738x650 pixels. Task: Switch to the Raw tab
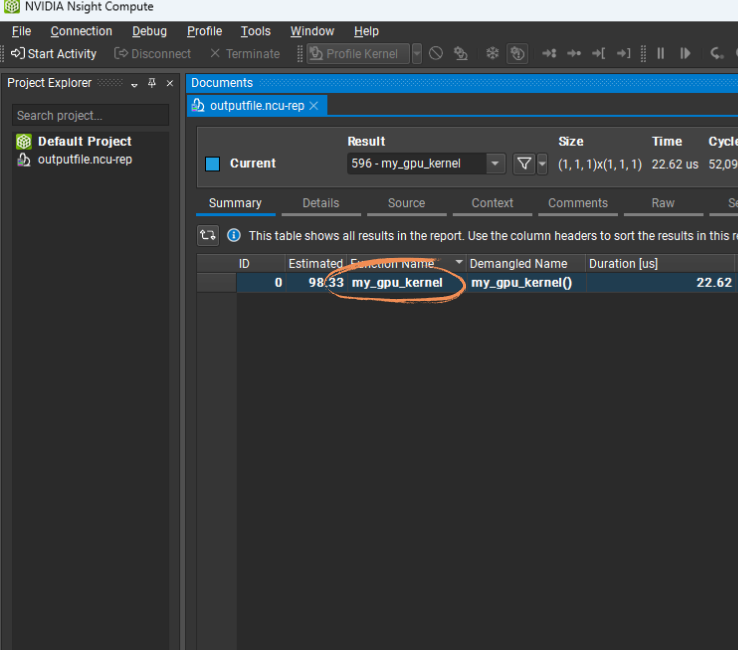pos(663,203)
